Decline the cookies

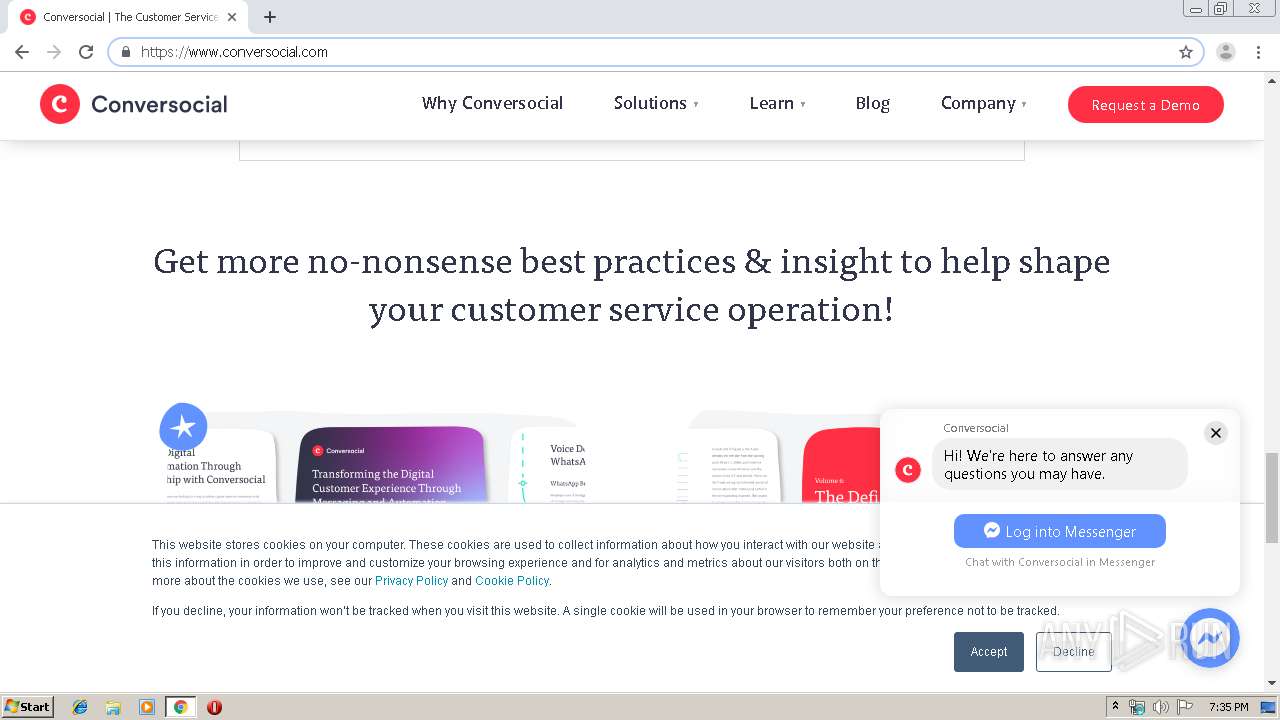(1074, 652)
